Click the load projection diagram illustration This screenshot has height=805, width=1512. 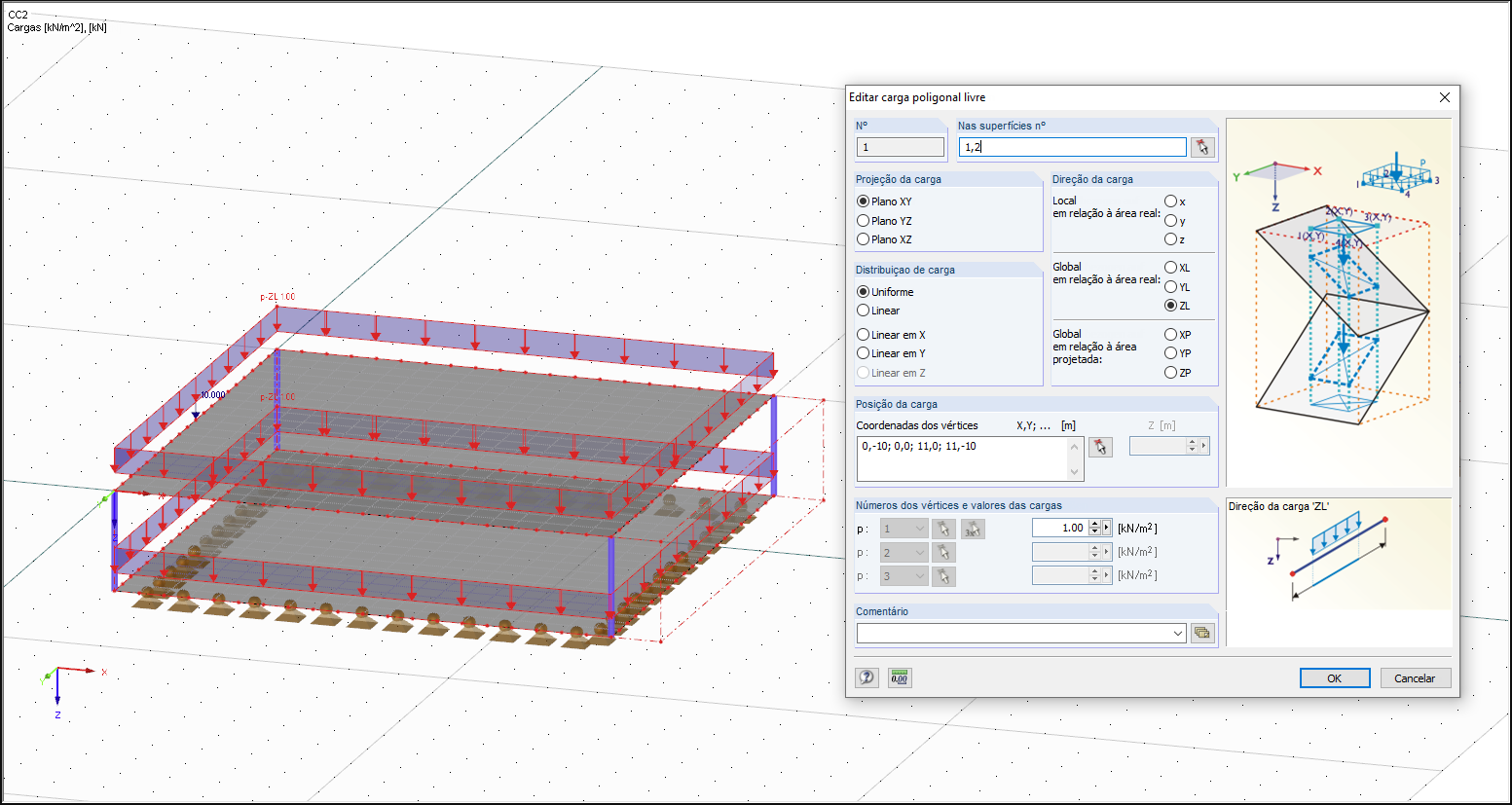click(1339, 303)
